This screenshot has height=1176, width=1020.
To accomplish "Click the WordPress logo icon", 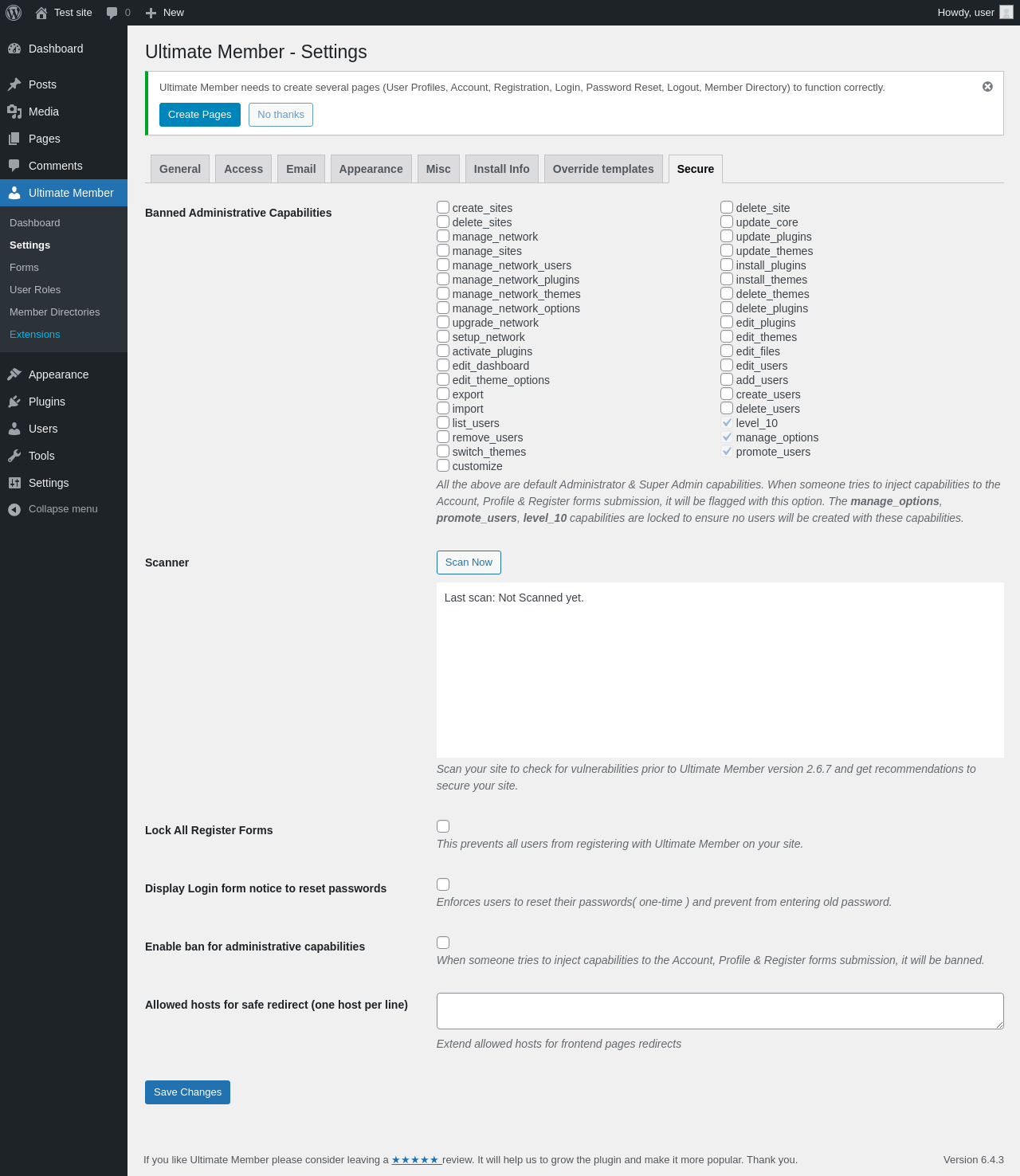I will [x=14, y=13].
